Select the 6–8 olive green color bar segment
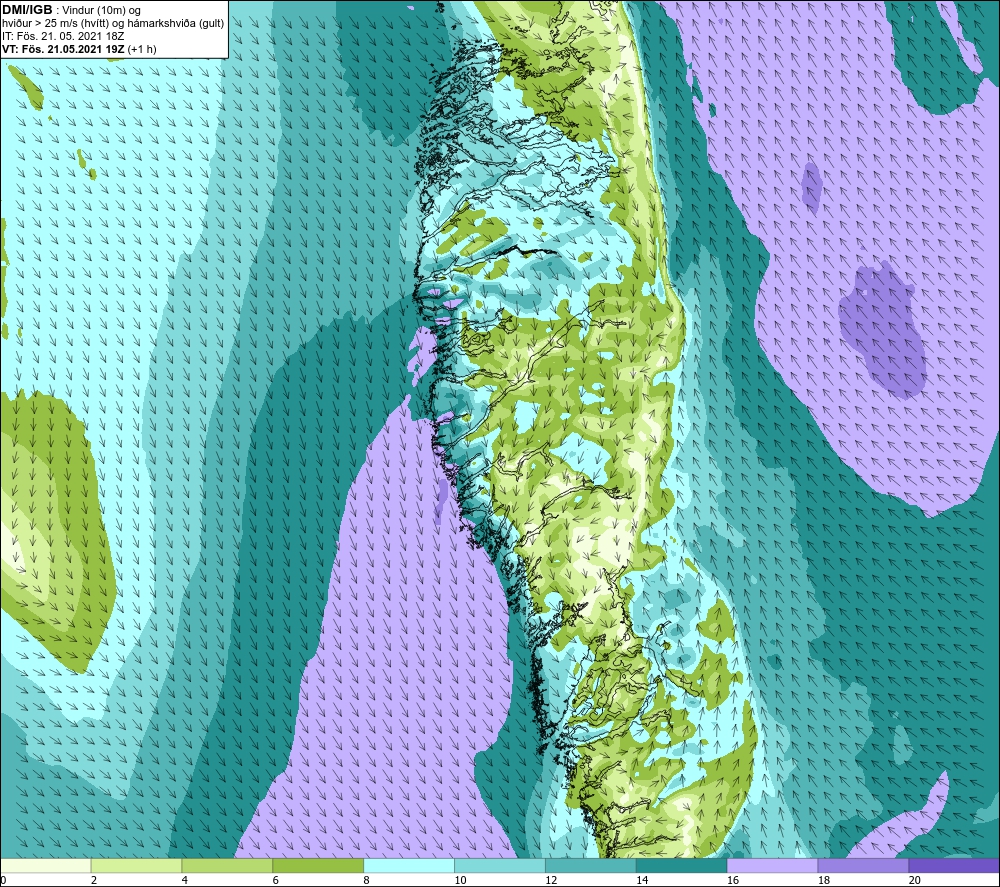 point(318,865)
